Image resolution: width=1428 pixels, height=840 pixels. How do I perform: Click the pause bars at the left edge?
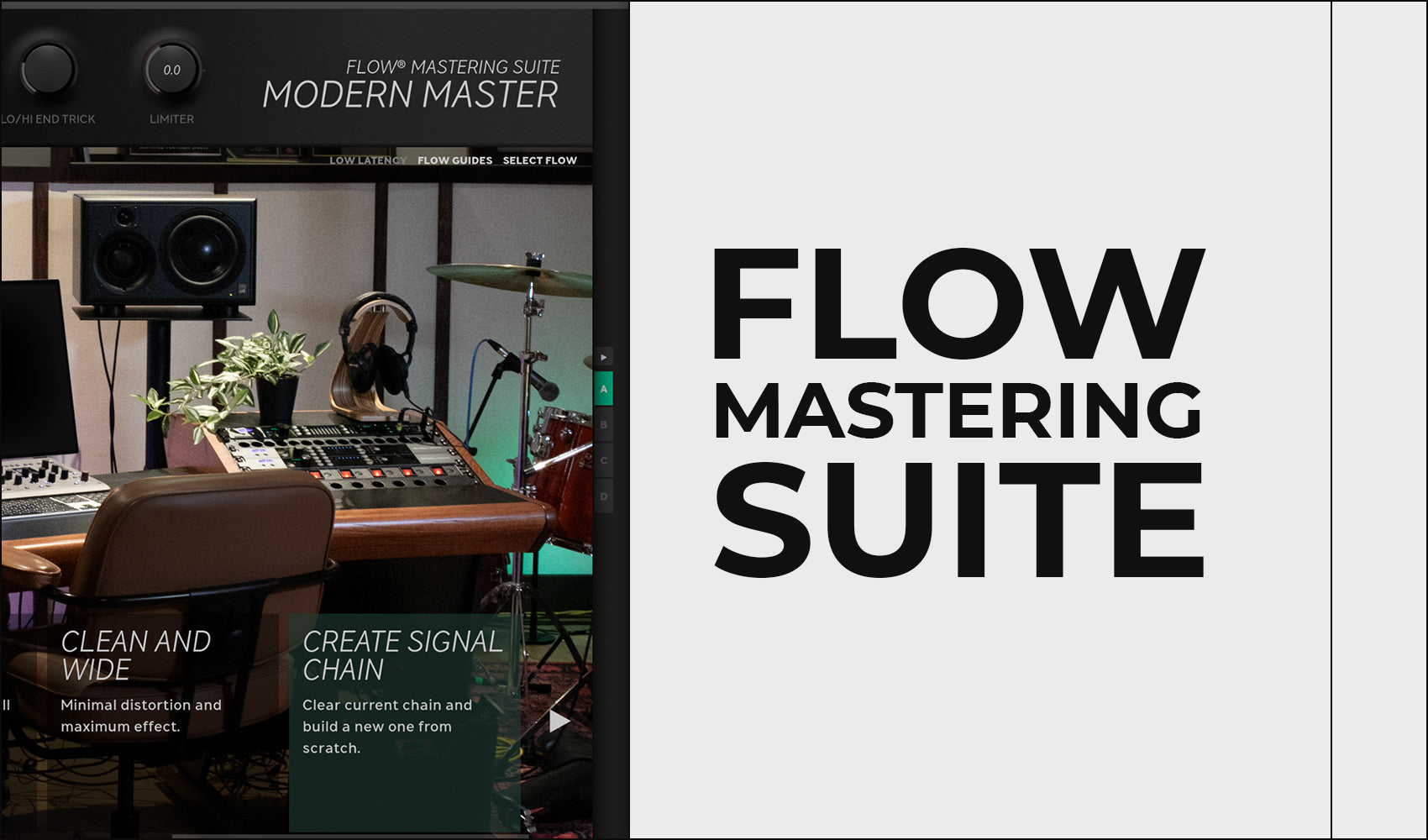(x=6, y=705)
